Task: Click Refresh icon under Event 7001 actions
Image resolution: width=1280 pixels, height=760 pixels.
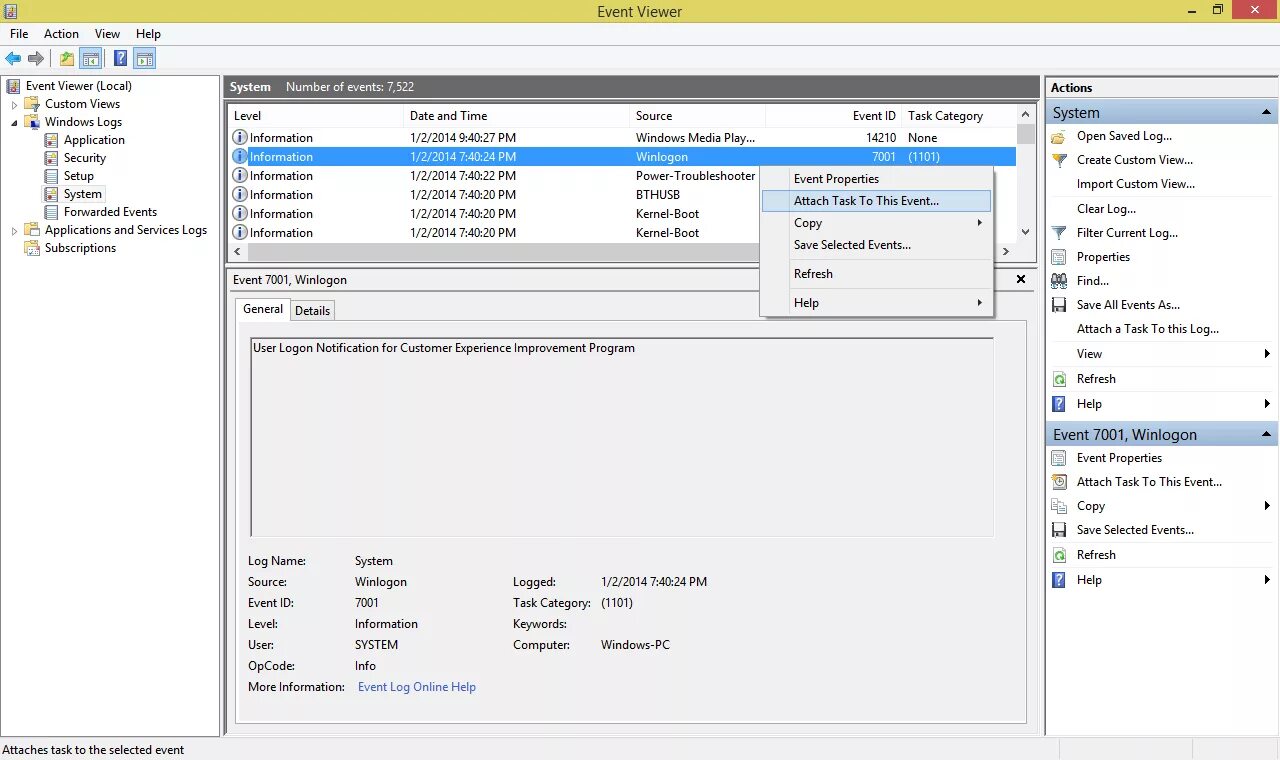Action: 1059,555
